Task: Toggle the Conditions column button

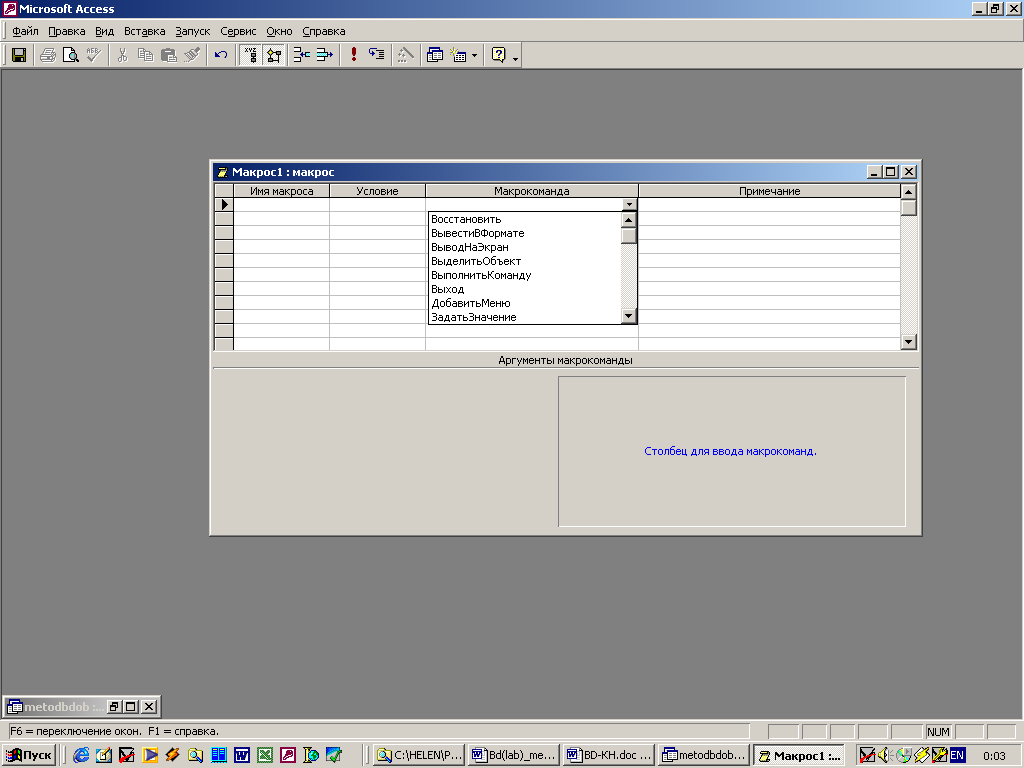Action: (x=274, y=55)
